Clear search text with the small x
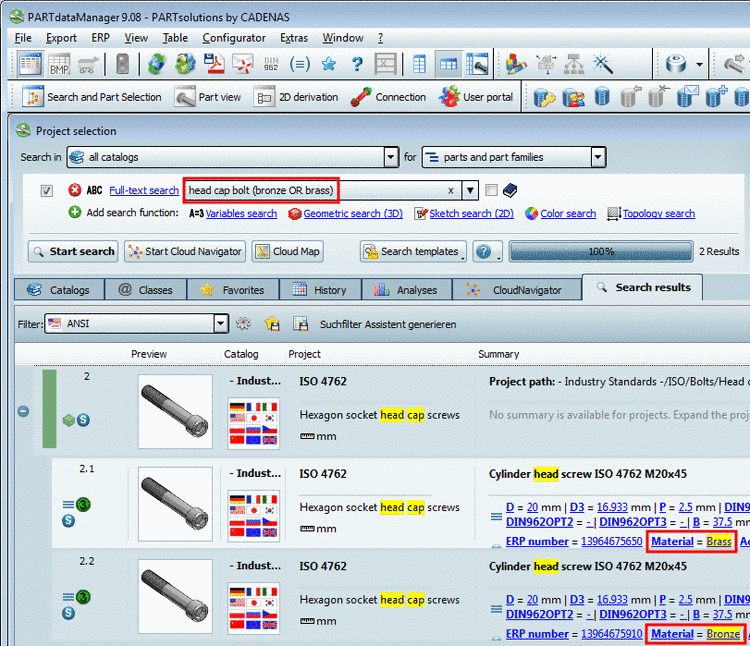The image size is (750, 646). [x=451, y=190]
